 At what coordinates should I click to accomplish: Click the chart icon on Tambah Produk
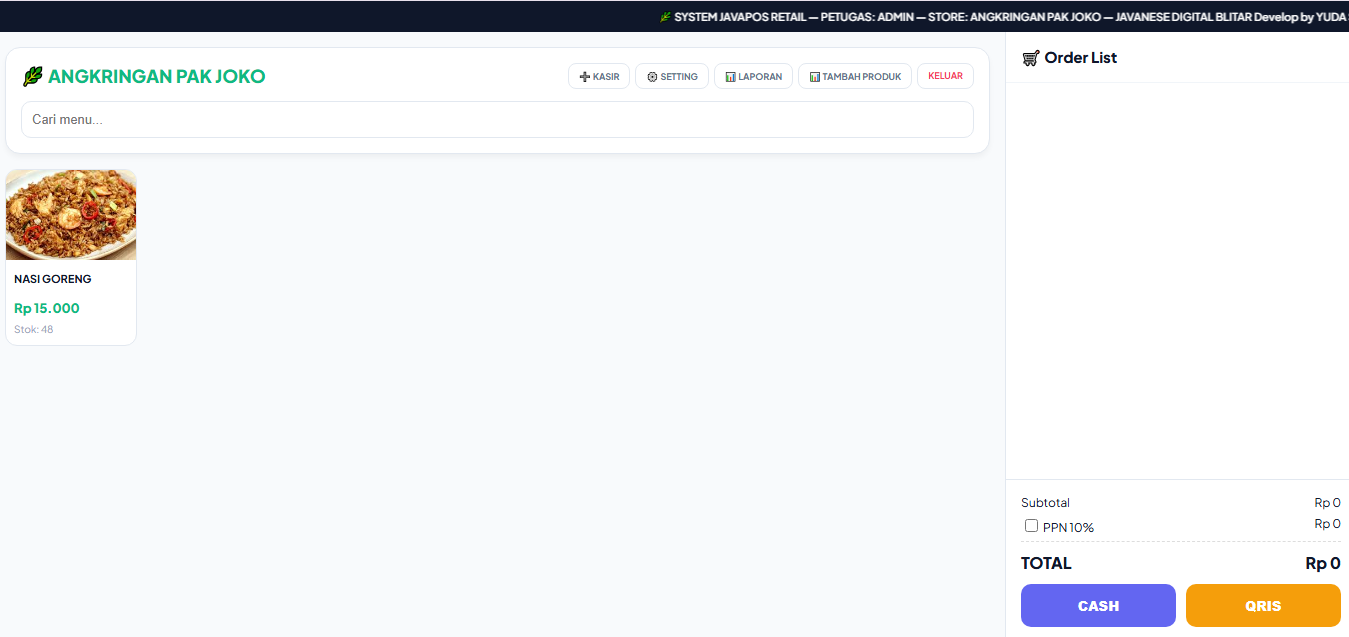[815, 77]
